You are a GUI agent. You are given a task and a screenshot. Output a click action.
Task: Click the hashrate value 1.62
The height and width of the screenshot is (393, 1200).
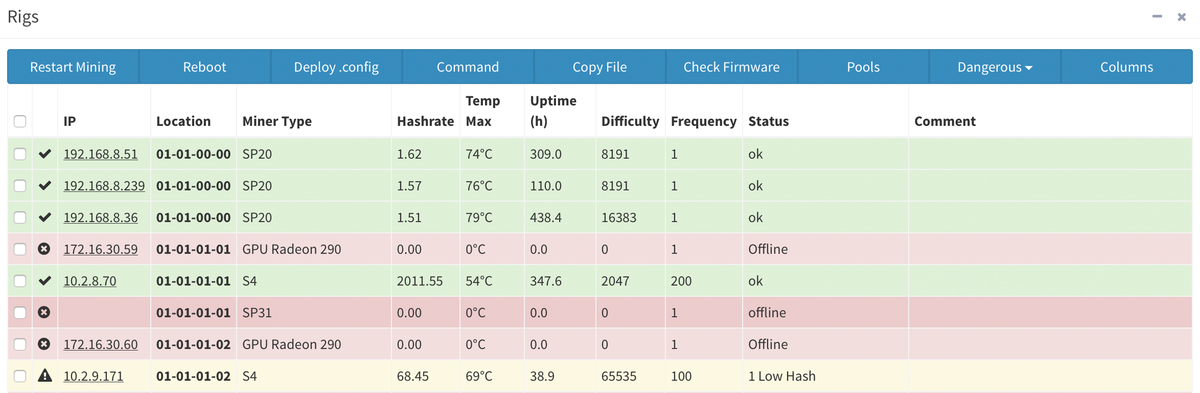pos(409,154)
